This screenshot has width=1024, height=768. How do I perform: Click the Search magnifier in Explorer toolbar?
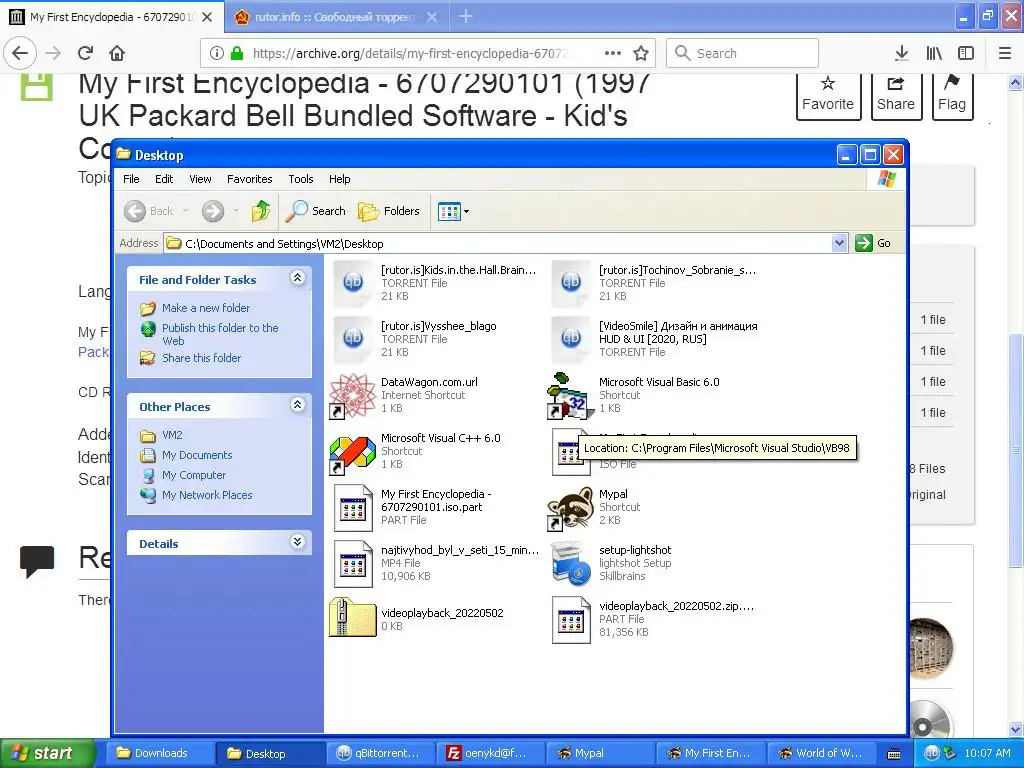tap(316, 211)
